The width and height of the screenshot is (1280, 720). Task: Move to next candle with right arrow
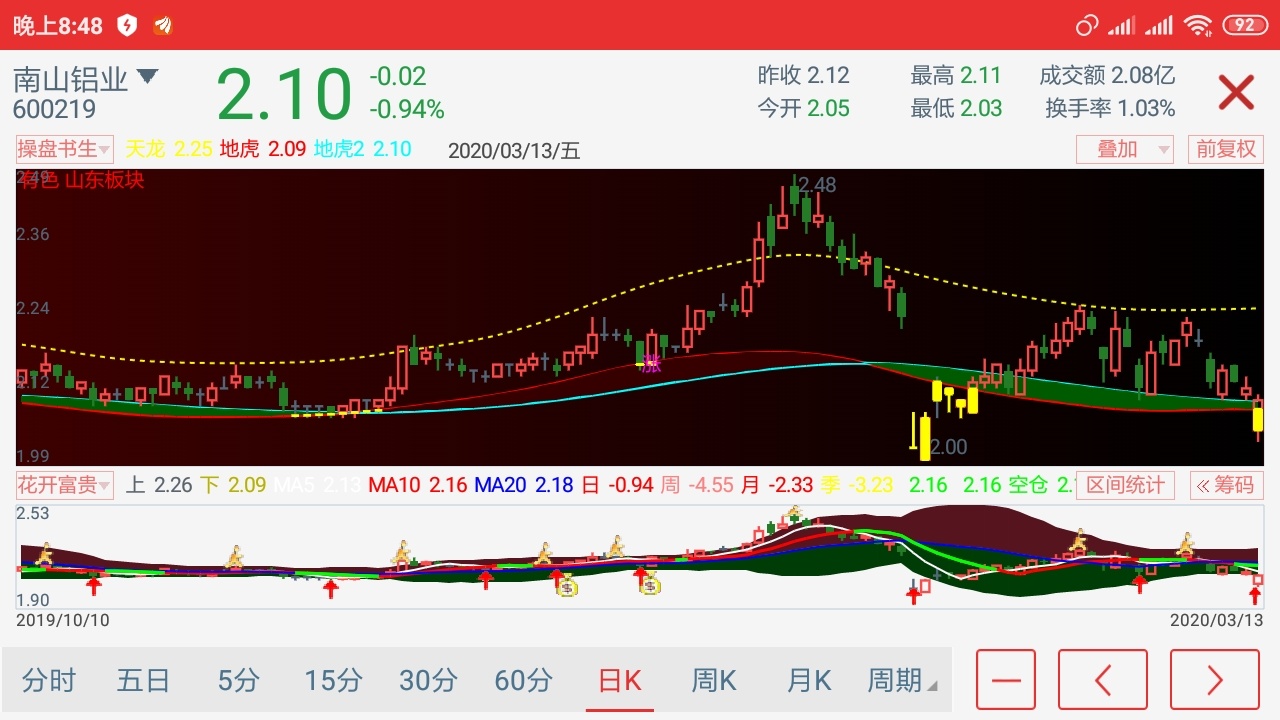click(1215, 680)
